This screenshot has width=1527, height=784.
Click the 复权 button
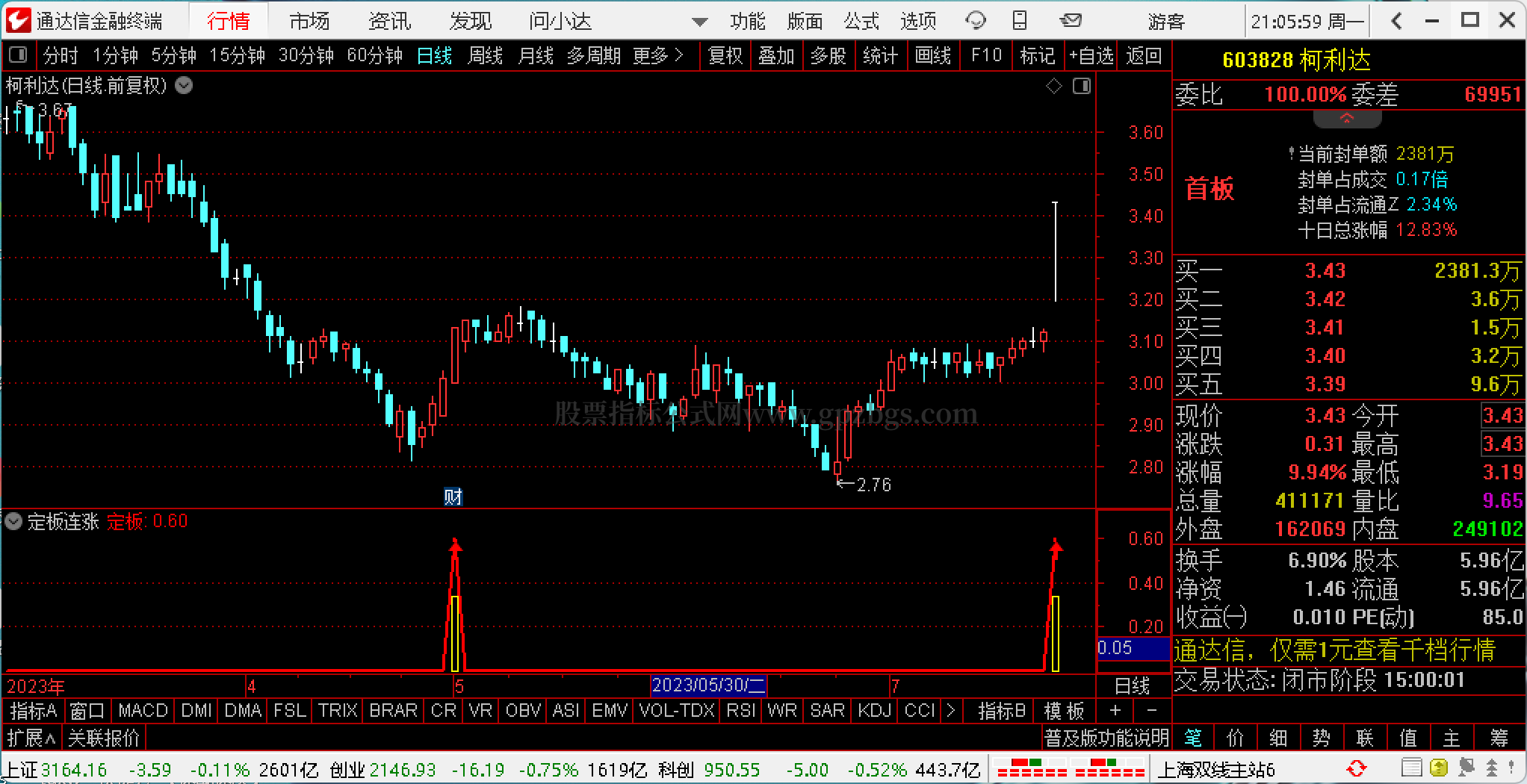(x=725, y=55)
